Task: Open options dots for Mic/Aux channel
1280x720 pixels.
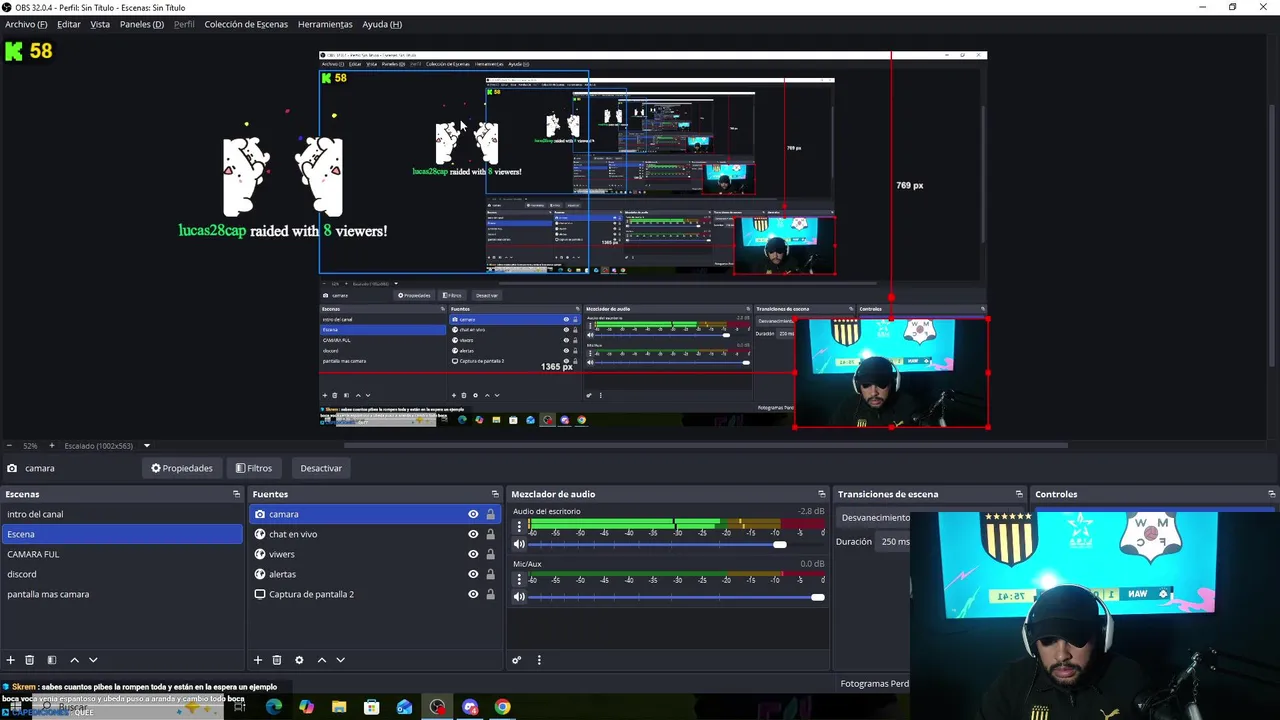Action: click(519, 580)
